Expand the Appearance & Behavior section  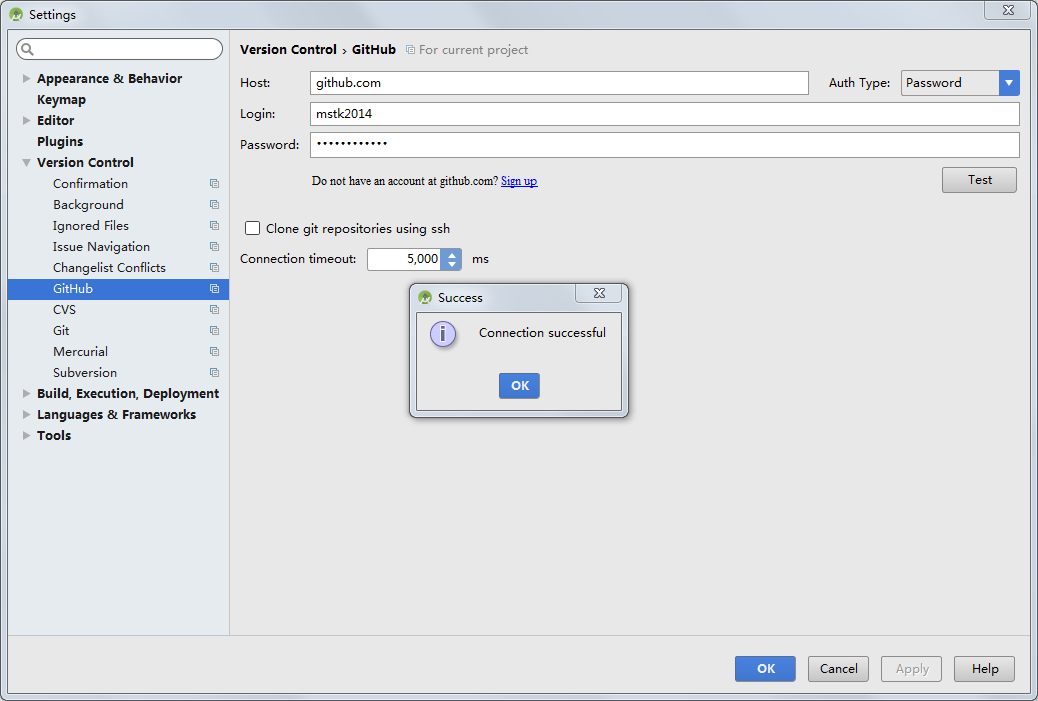tap(27, 79)
